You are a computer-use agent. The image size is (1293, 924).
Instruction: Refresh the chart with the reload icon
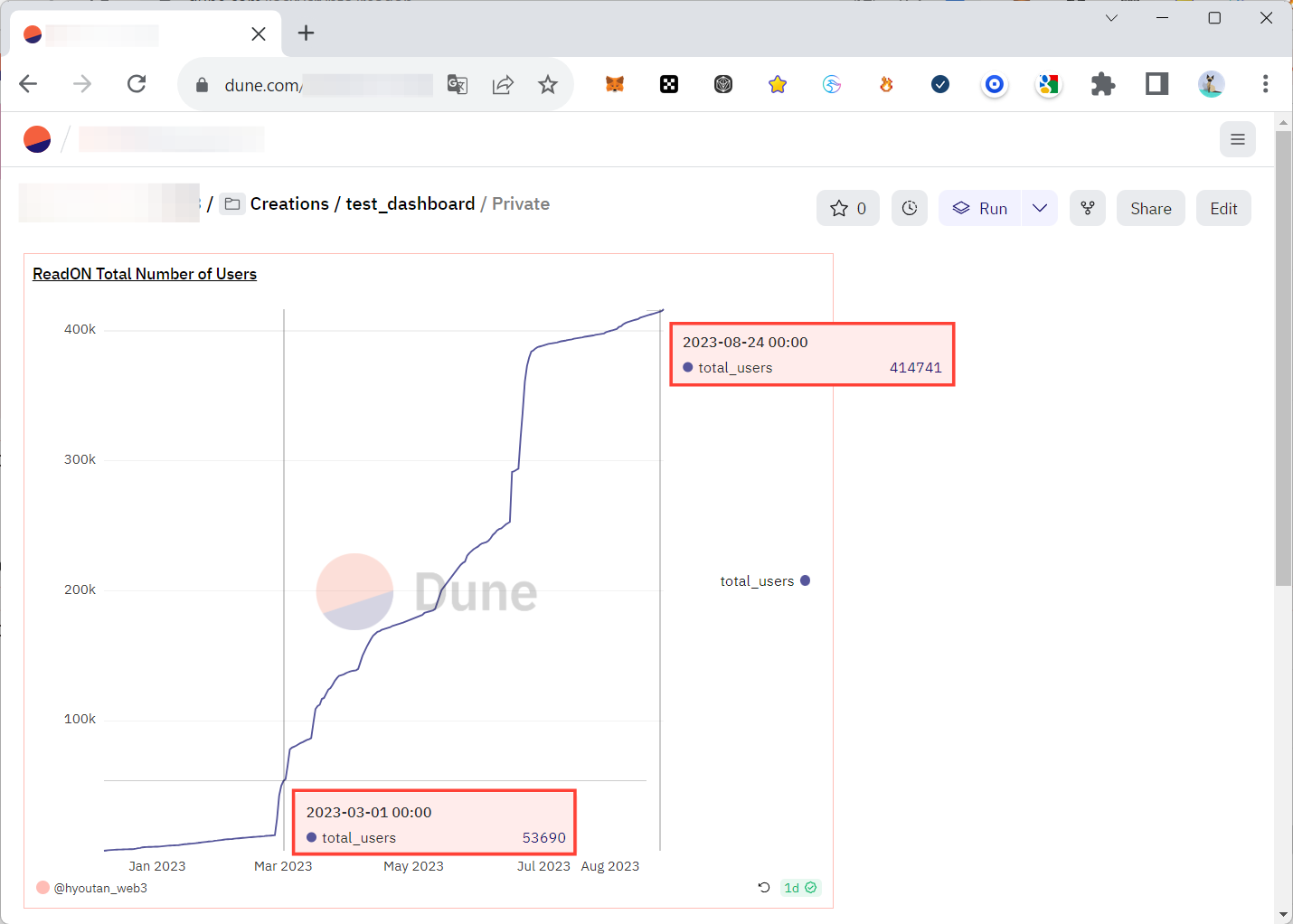(763, 888)
